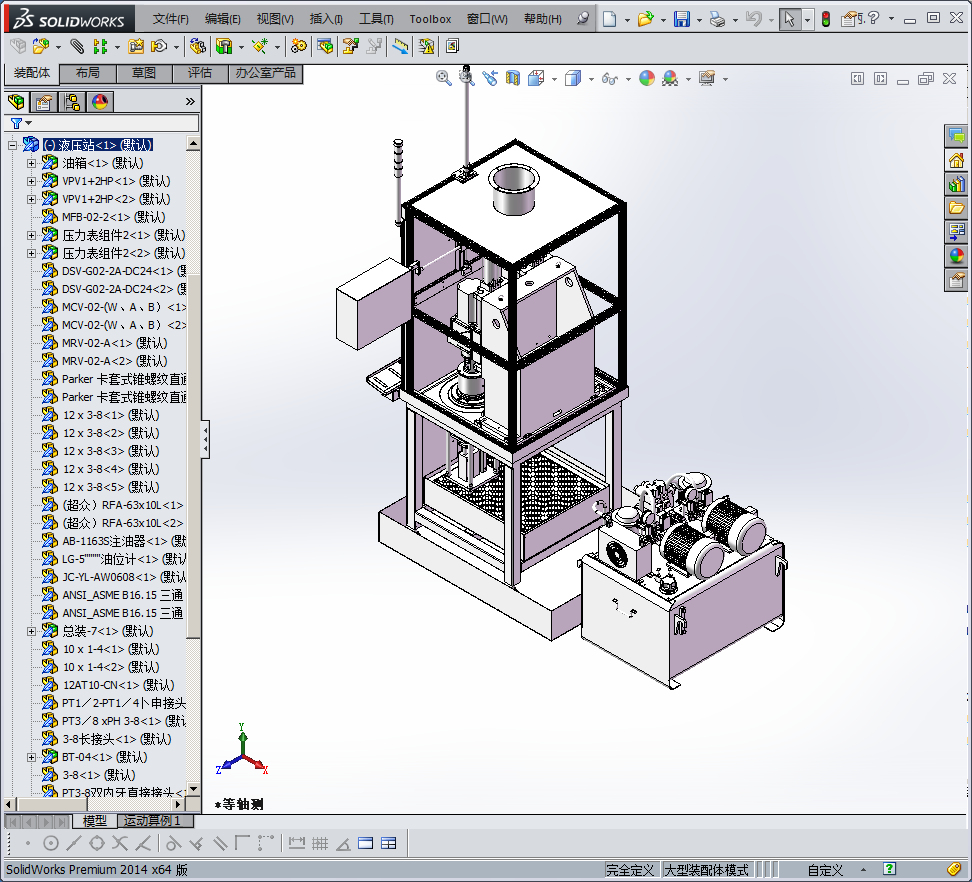Image resolution: width=972 pixels, height=882 pixels.
Task: Click the Show Hidden Components icon
Action: [x=198, y=46]
